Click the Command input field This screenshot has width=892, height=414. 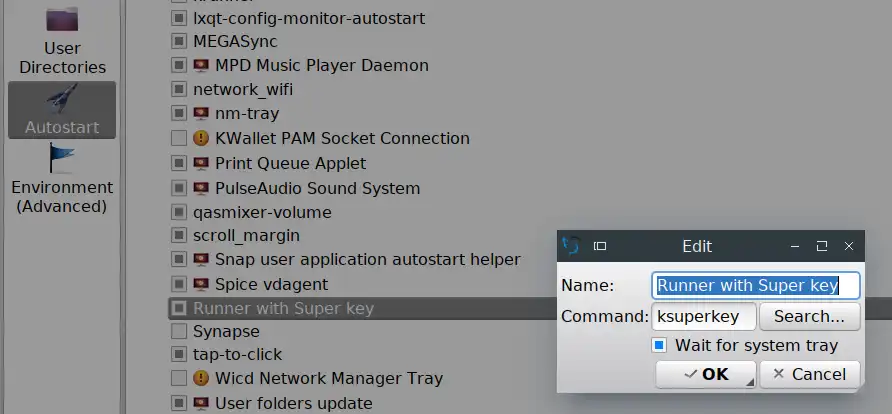coord(703,316)
